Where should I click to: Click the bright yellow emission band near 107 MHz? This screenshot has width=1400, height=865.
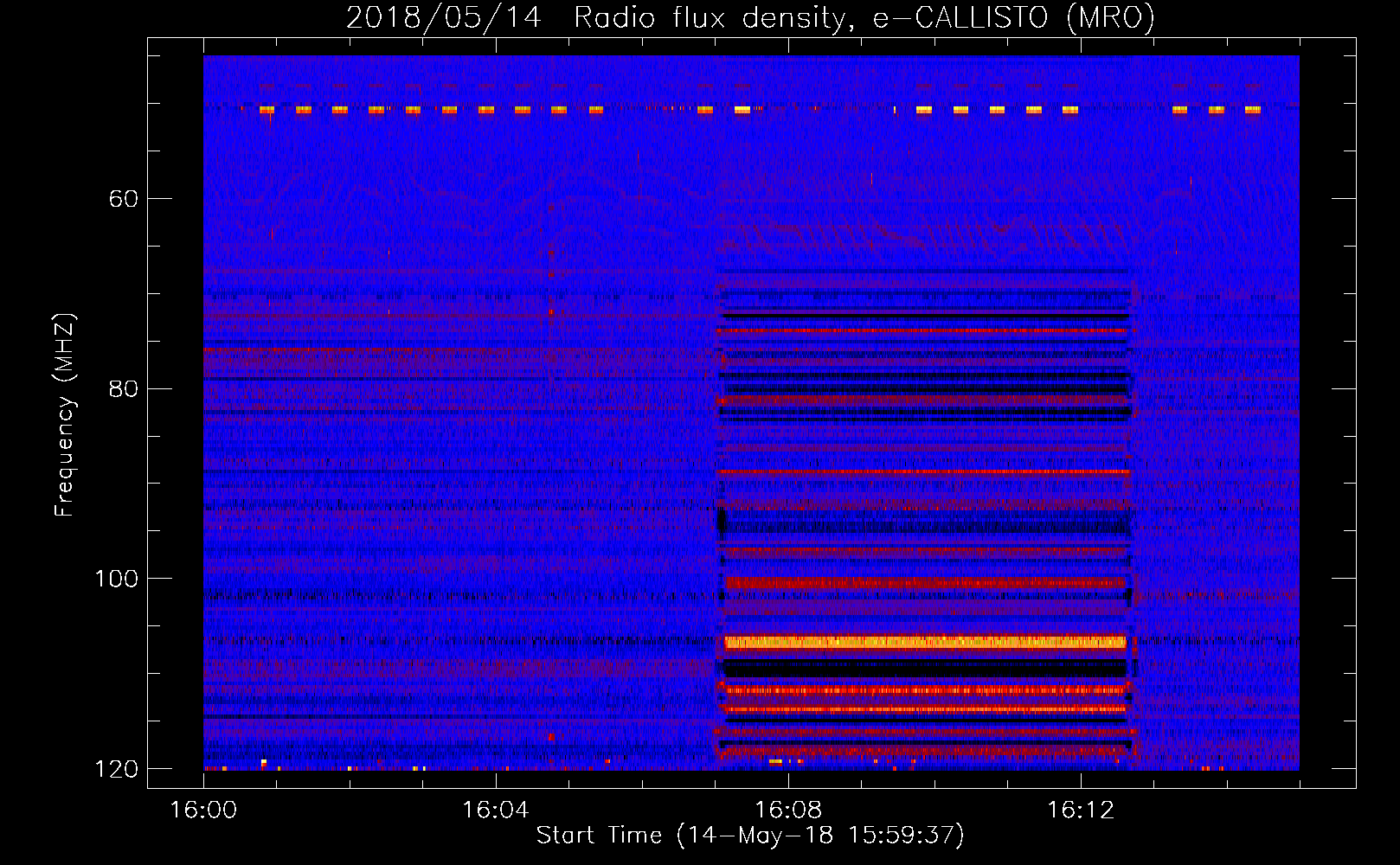point(925,642)
